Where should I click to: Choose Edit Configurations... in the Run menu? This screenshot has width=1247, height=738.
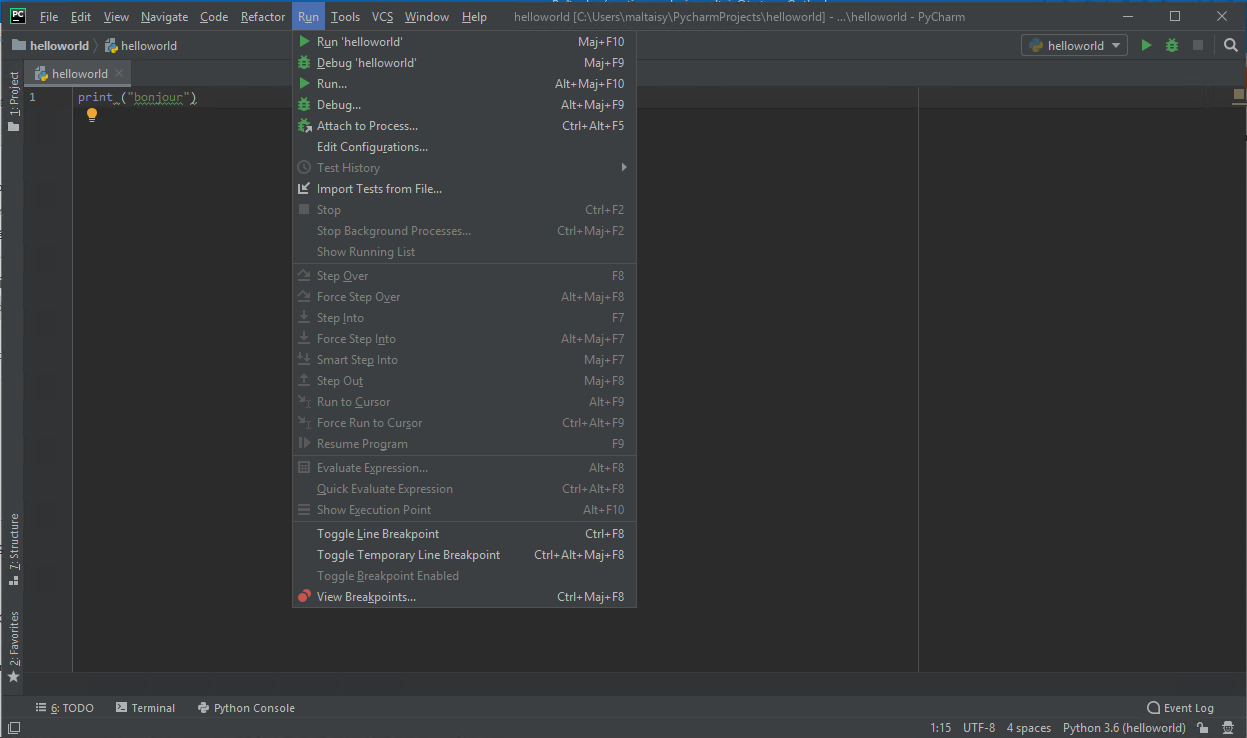click(x=372, y=147)
